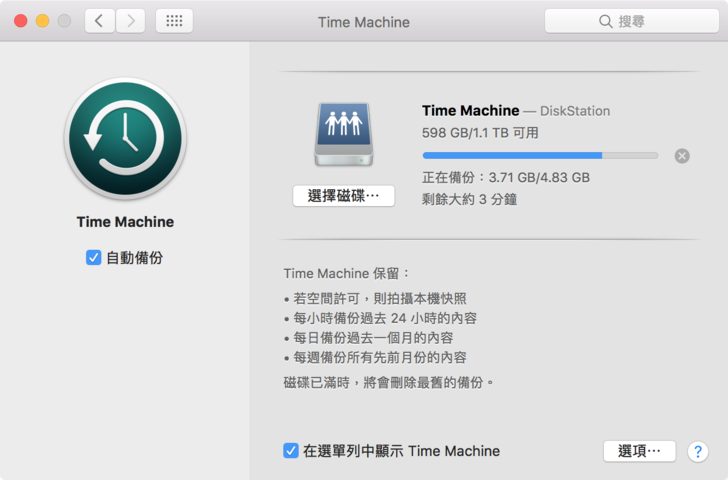Click the forward navigation arrow
This screenshot has width=728, height=480.
131,21
